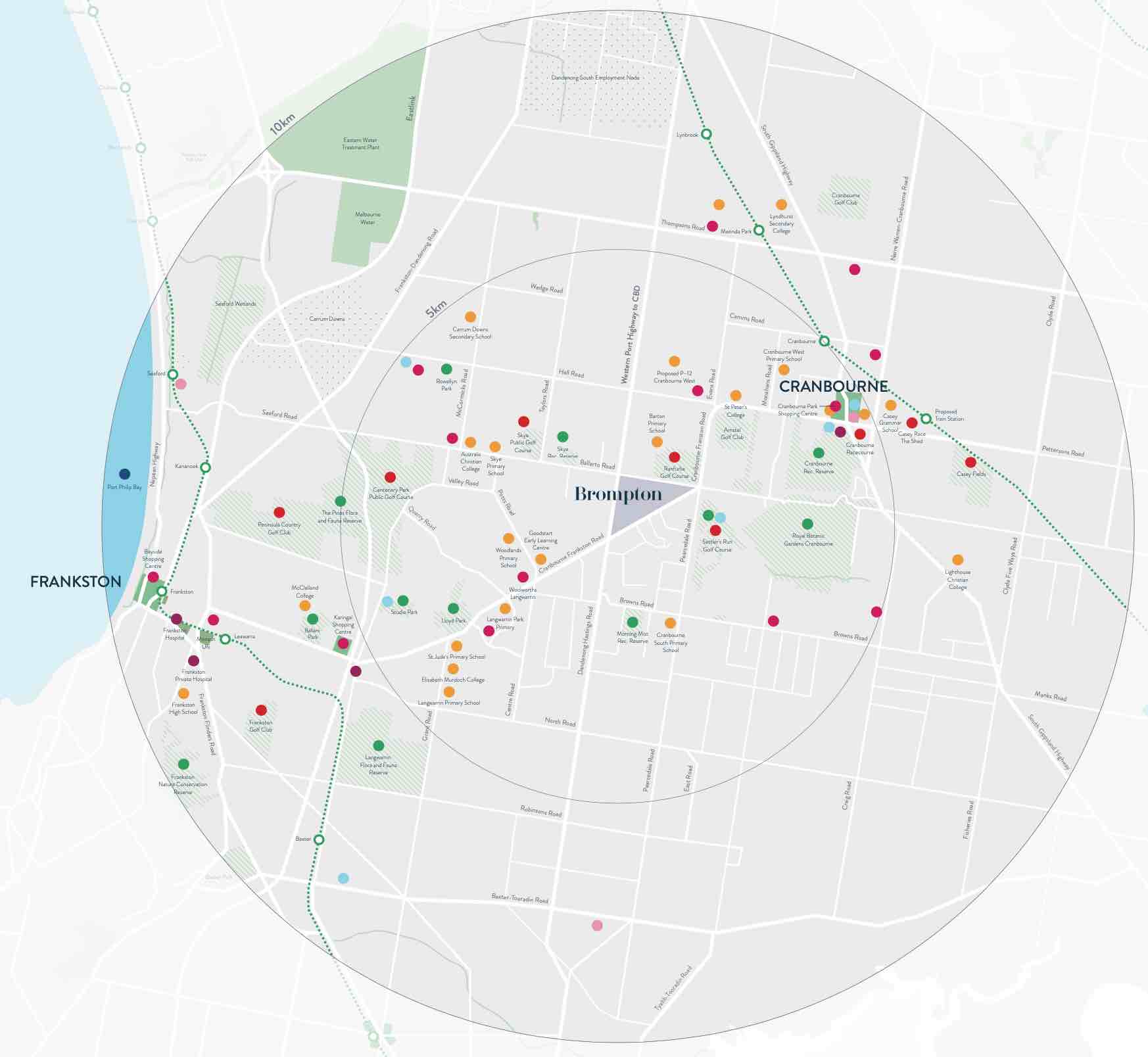
Task: Select the Merinda Park station marker
Action: click(x=759, y=231)
